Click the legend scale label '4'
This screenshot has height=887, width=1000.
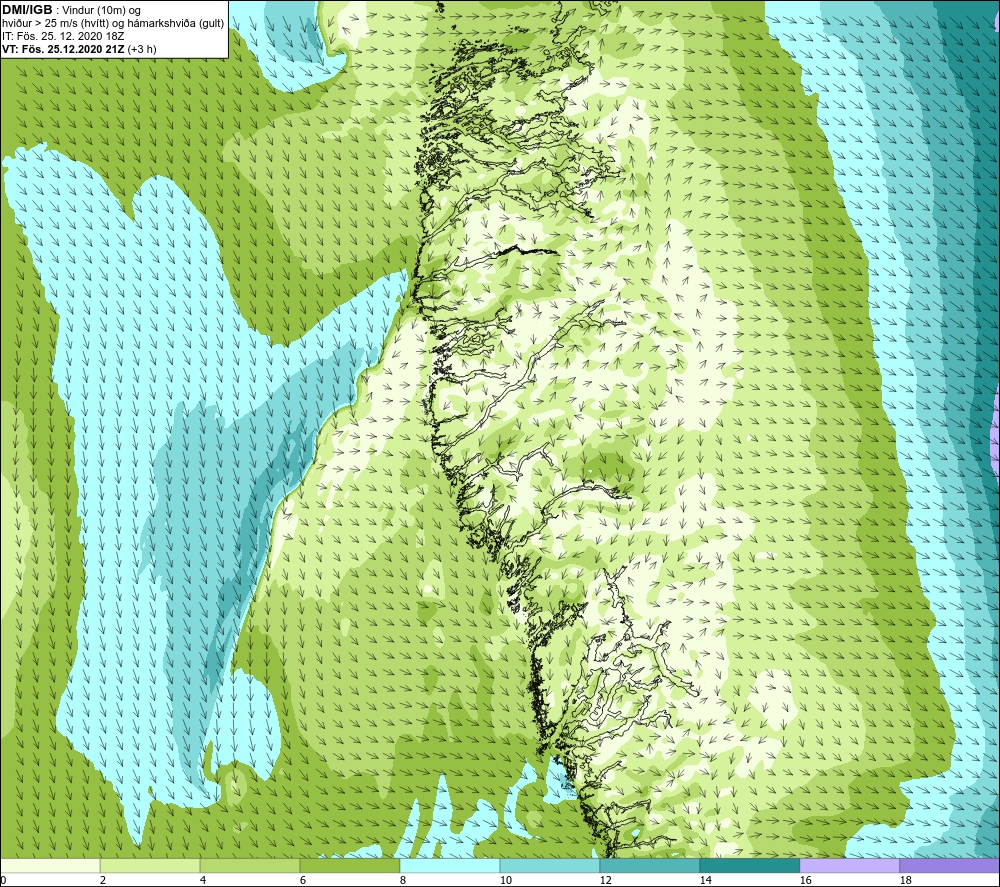[x=203, y=880]
